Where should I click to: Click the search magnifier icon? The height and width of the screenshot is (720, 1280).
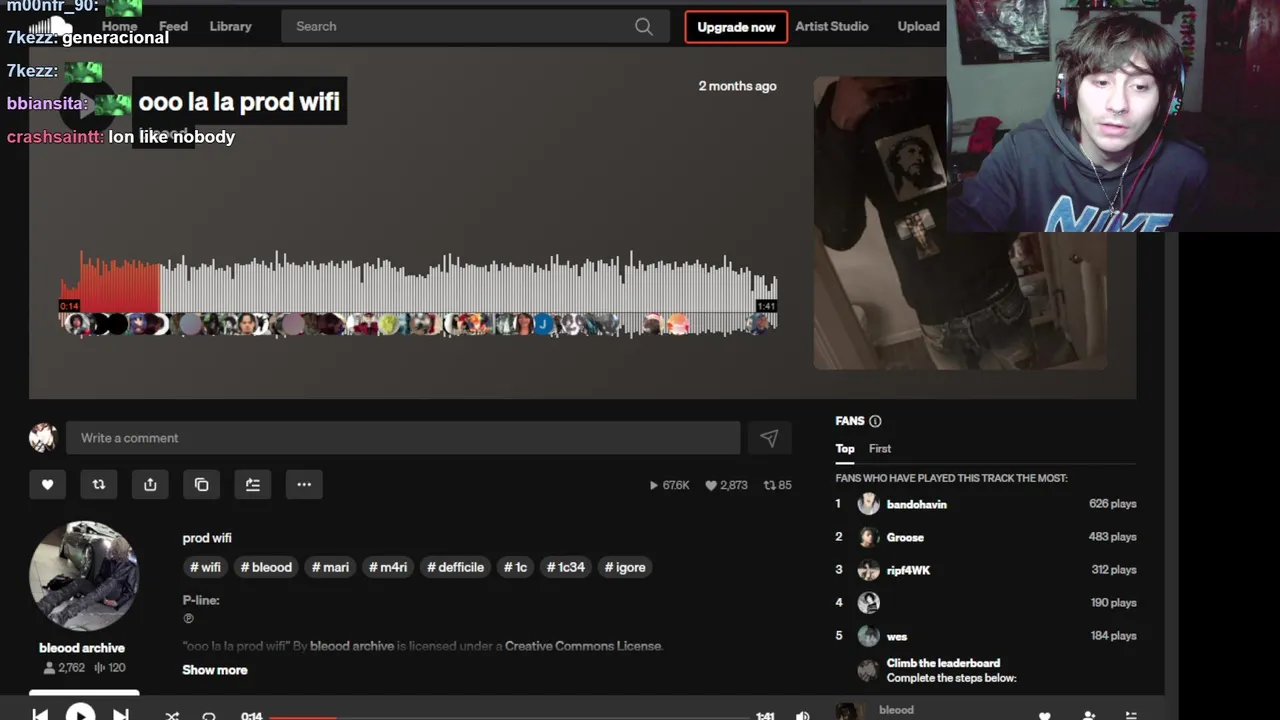click(644, 27)
